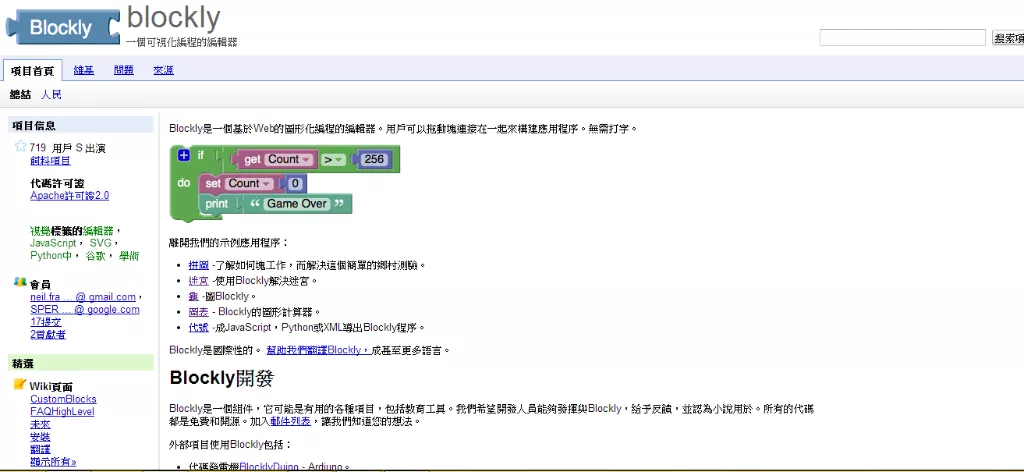The height and width of the screenshot is (472, 1024).
Task: Click the 代碼許可證 label
Action: tap(57, 183)
